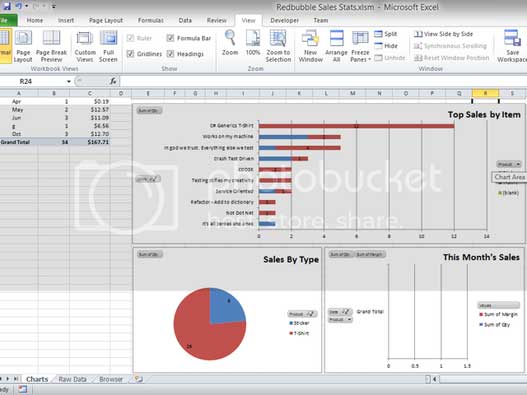This screenshot has width=527, height=395.
Task: Open a New Window
Action: [x=310, y=38]
